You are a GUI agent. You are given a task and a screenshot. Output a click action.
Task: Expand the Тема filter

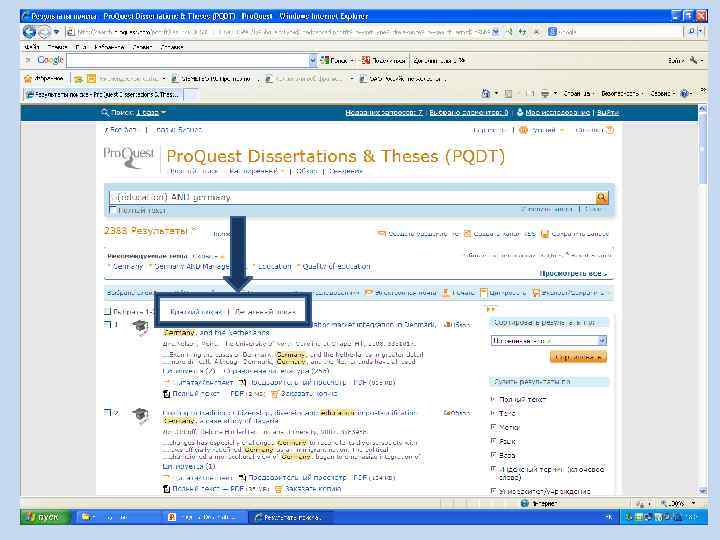(x=494, y=413)
